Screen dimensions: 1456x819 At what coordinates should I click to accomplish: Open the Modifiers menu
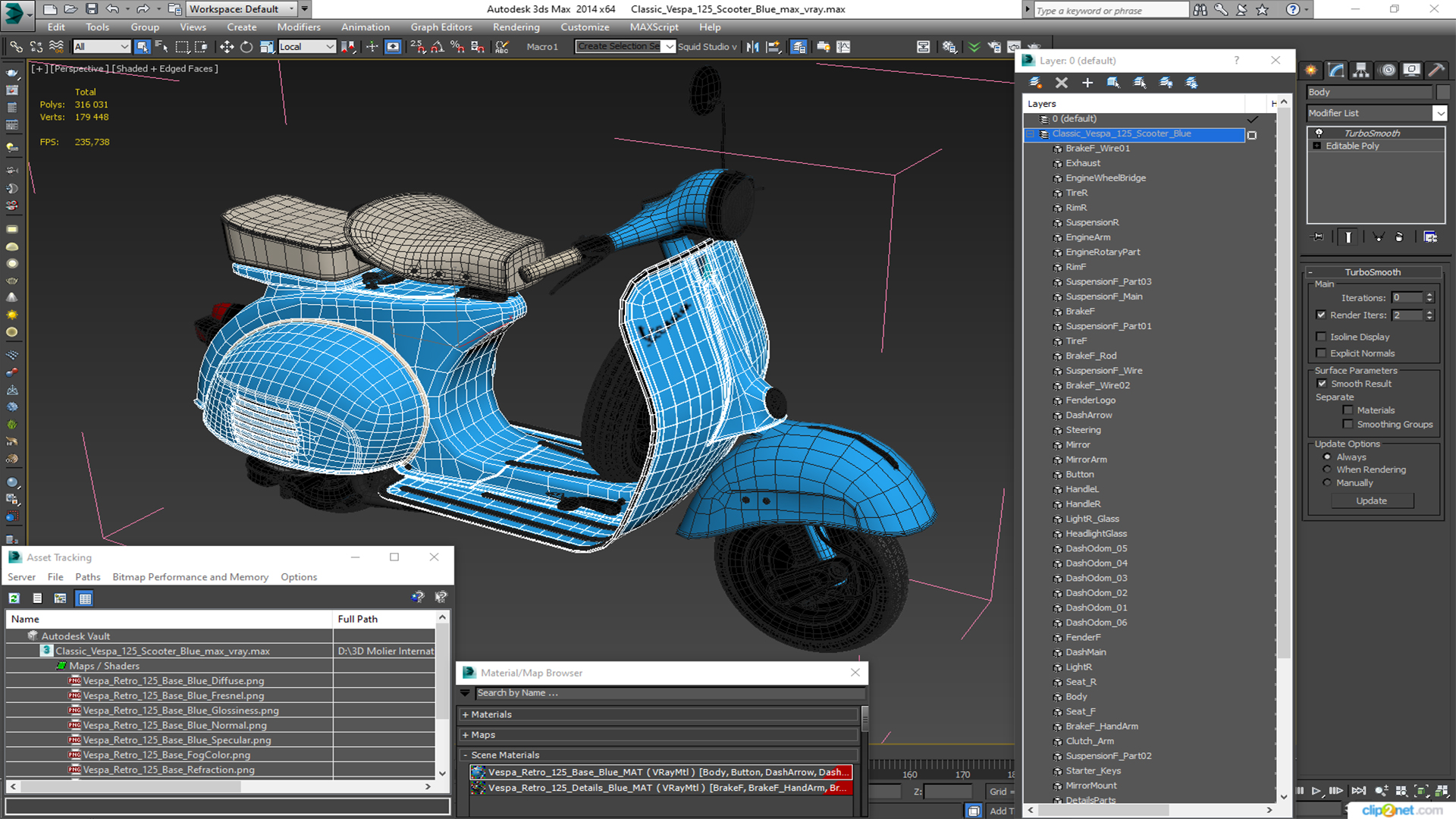click(x=299, y=27)
